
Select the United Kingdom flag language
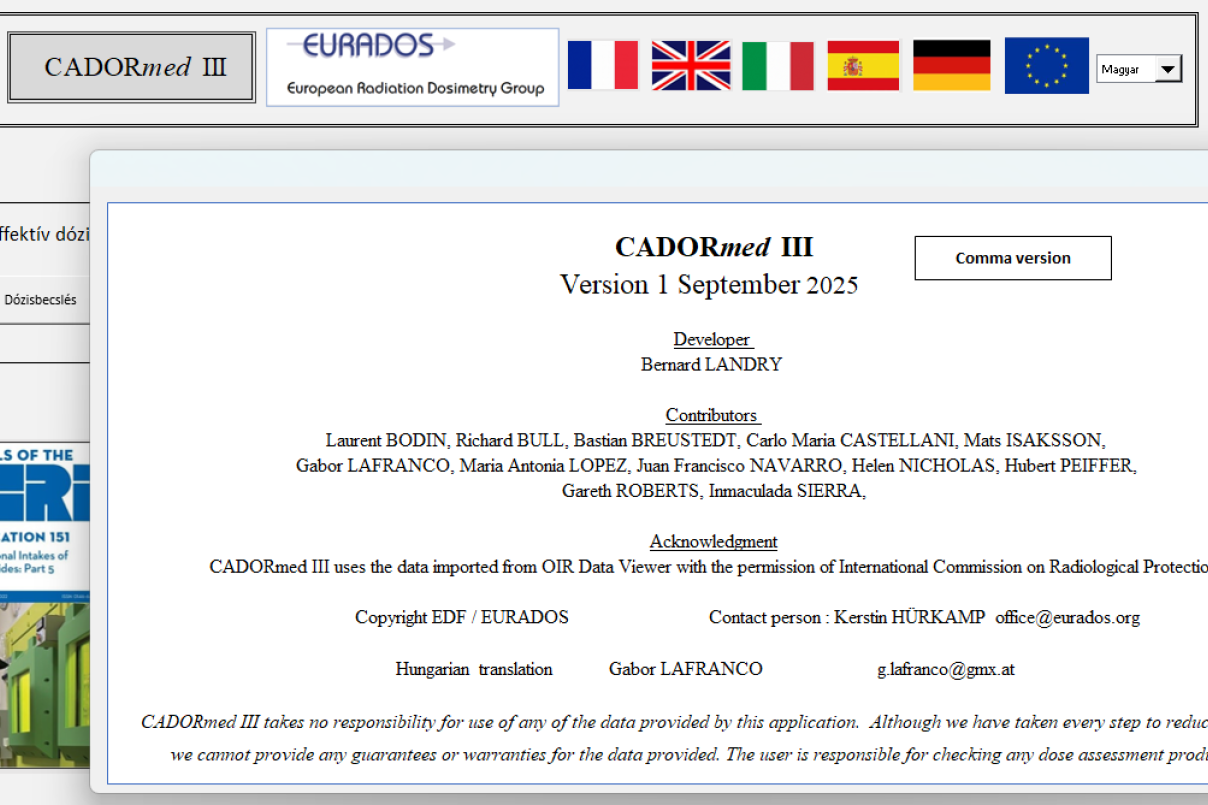[x=690, y=65]
